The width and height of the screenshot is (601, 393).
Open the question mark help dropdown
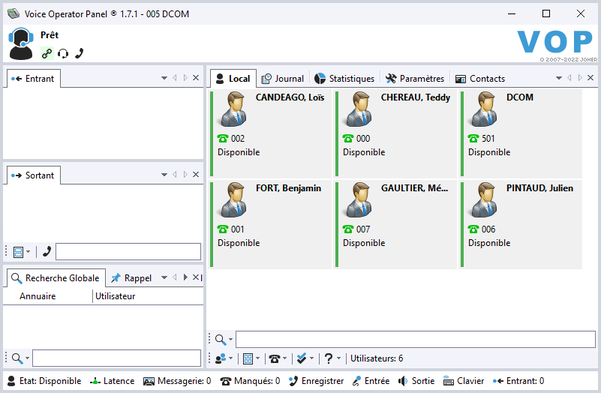coord(332,358)
